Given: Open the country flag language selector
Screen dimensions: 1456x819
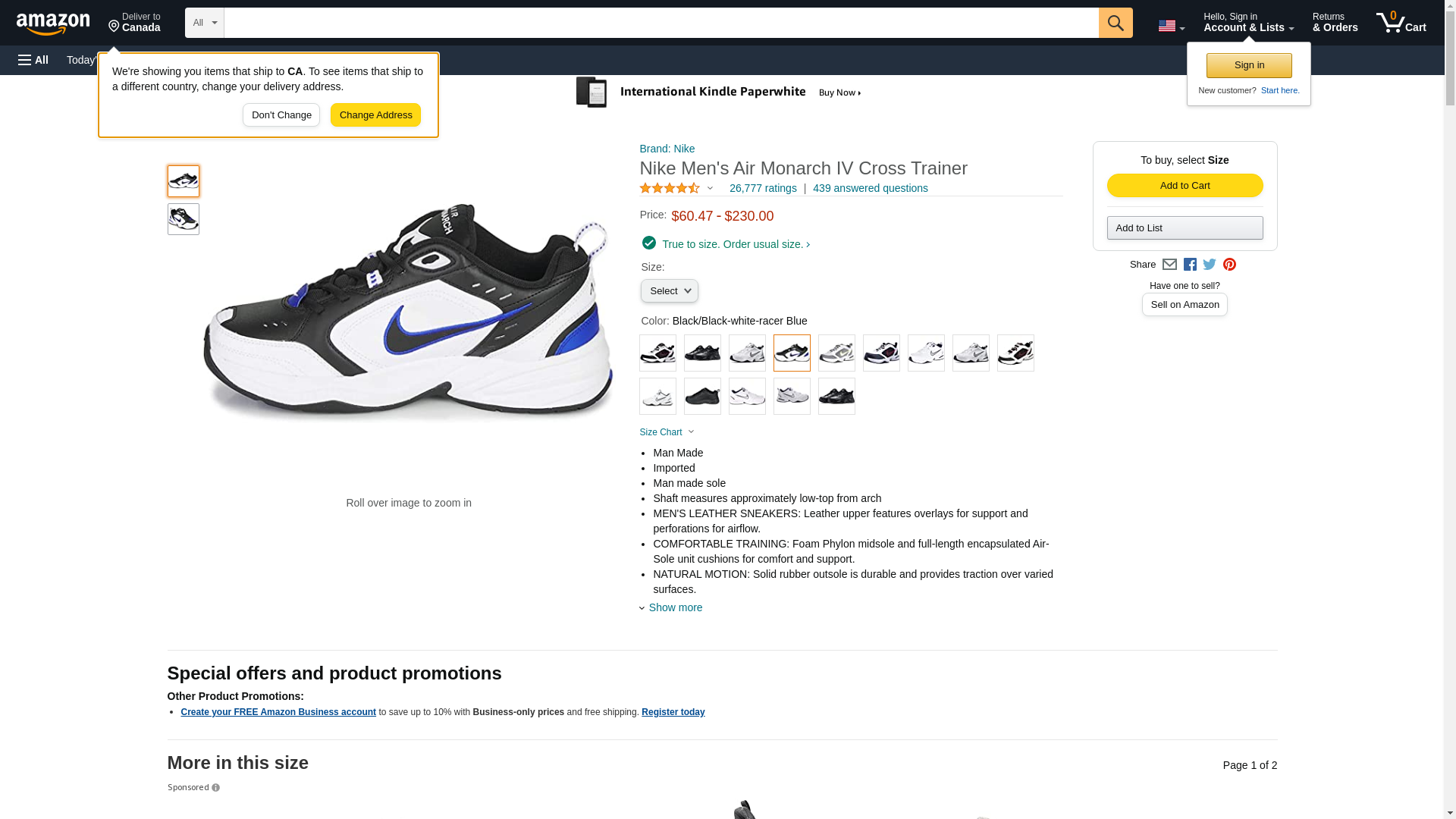Looking at the screenshot, I should pos(1171,26).
